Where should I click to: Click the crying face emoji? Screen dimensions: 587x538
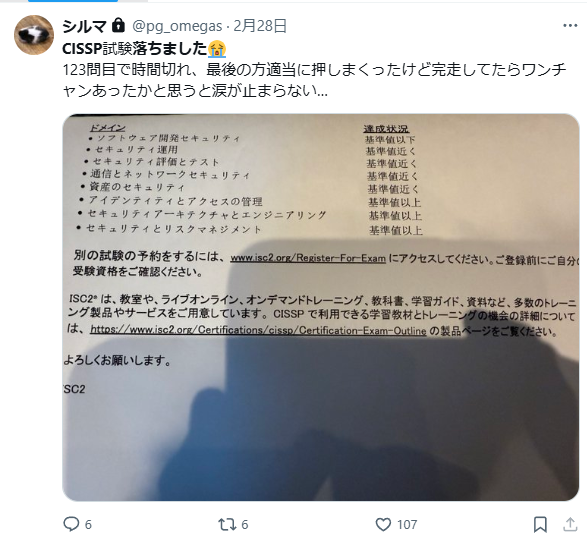[217, 49]
